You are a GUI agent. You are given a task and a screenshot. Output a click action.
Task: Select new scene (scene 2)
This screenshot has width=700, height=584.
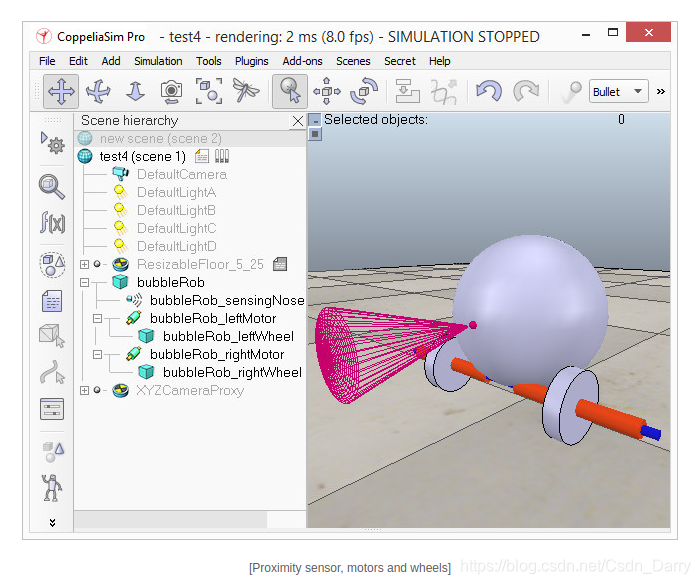[x=161, y=138]
